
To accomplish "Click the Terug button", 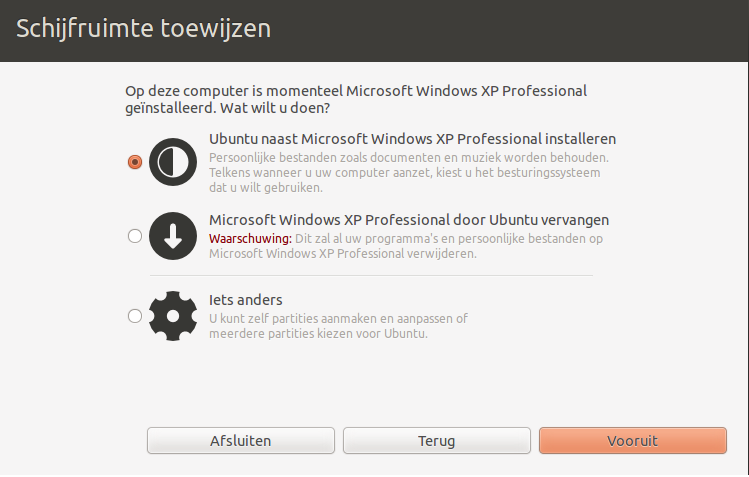I will 437,440.
